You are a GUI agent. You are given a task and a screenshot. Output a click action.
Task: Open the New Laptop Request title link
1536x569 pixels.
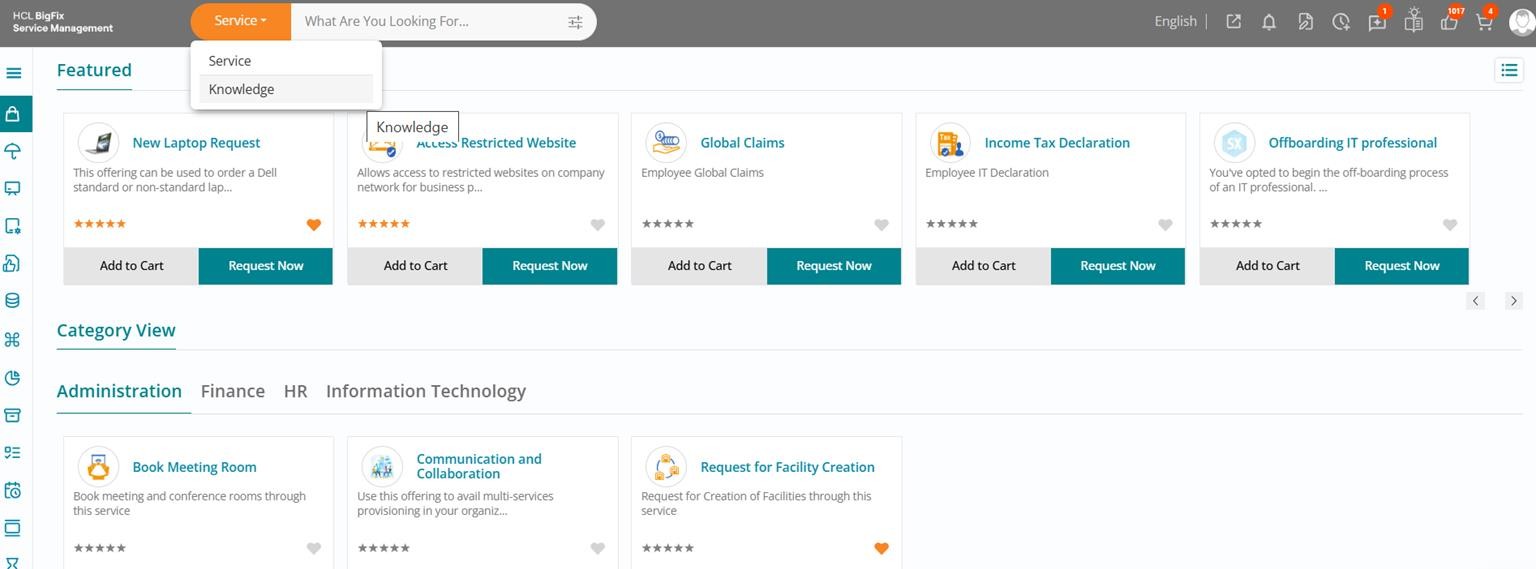tap(196, 143)
